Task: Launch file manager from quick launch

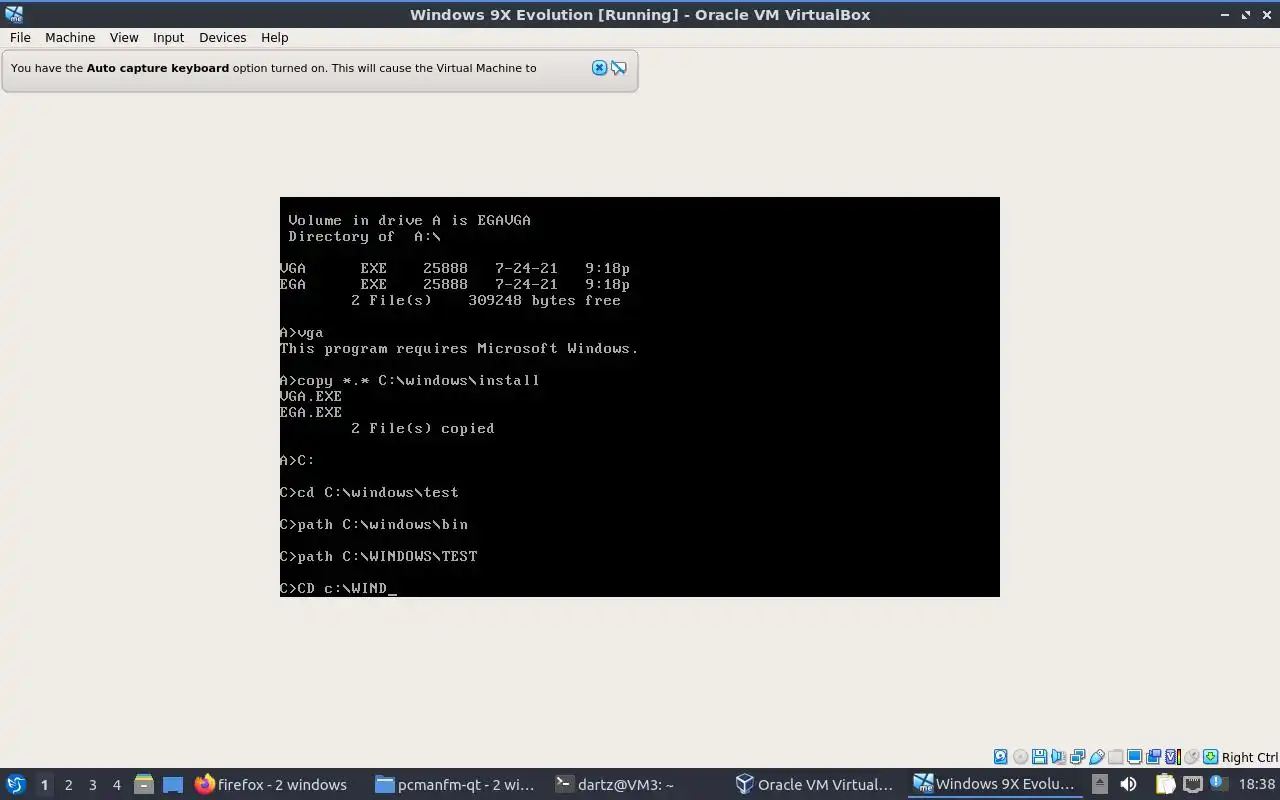Action: pos(143,784)
